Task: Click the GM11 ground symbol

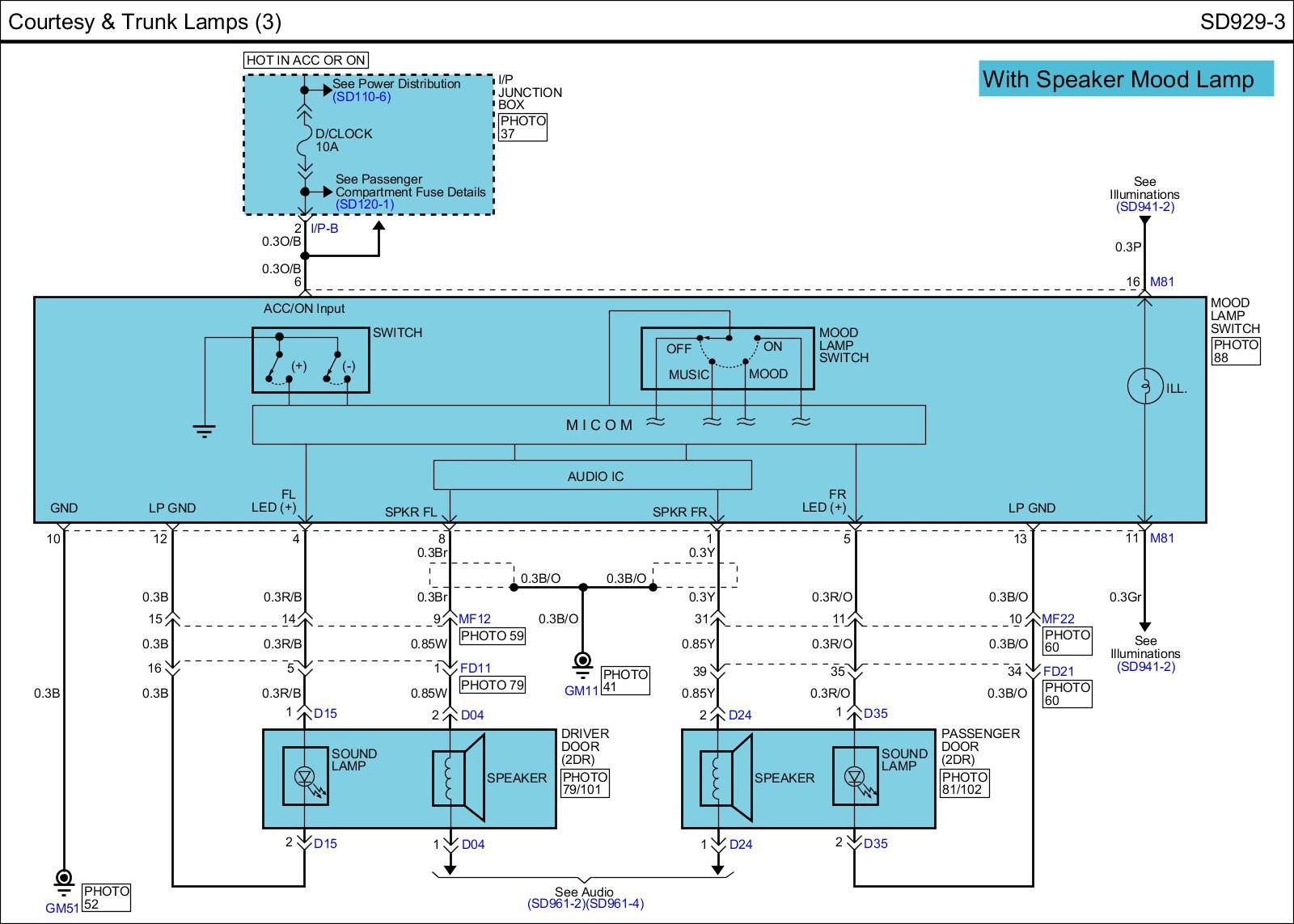Action: click(582, 663)
